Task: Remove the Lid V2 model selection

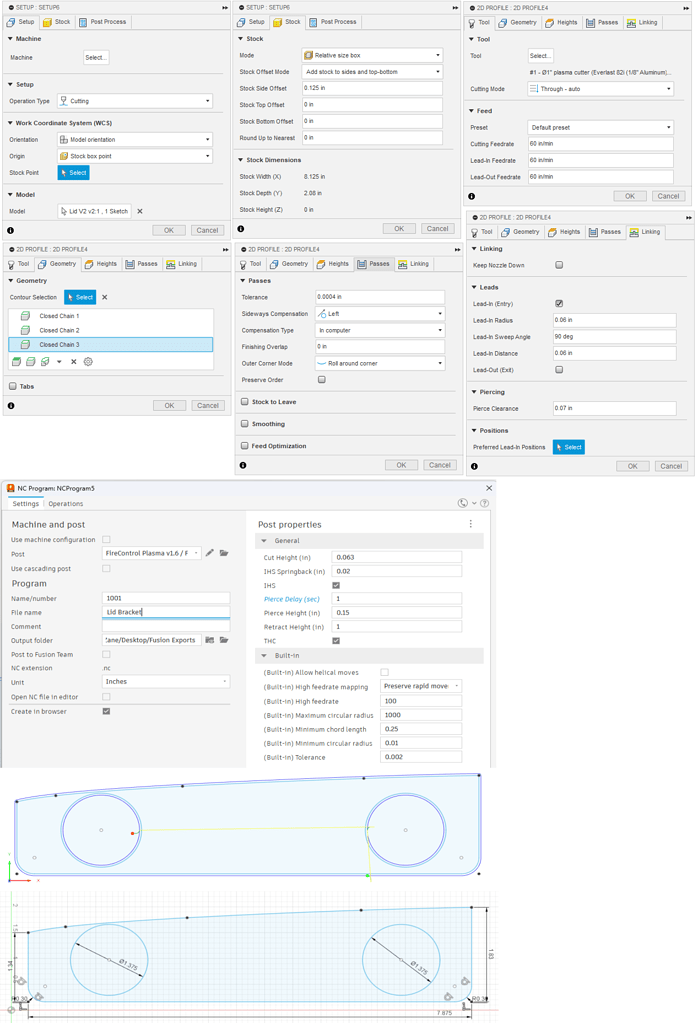Action: 140,211
